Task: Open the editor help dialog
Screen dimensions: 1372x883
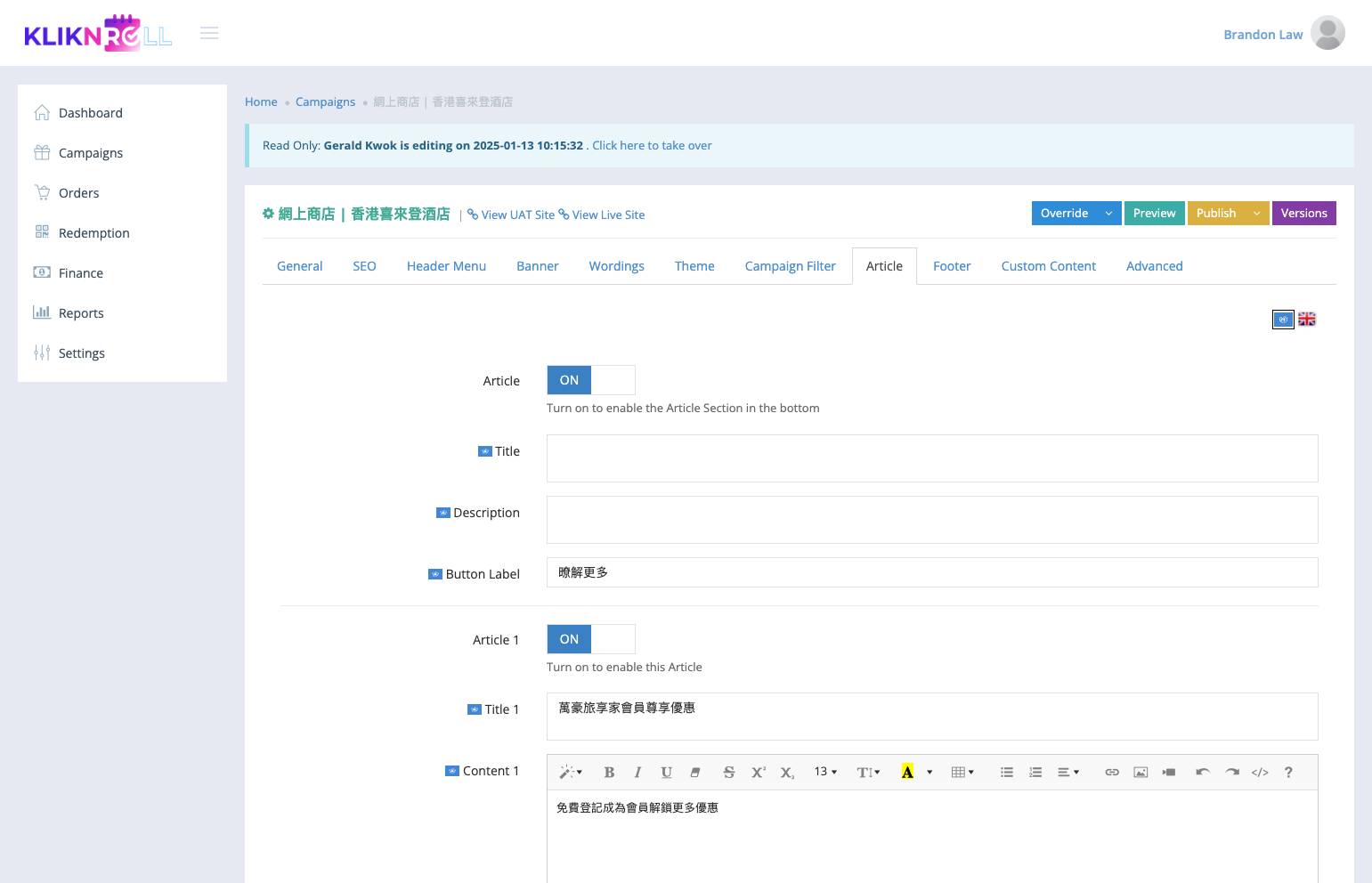Action: pos(1288,773)
